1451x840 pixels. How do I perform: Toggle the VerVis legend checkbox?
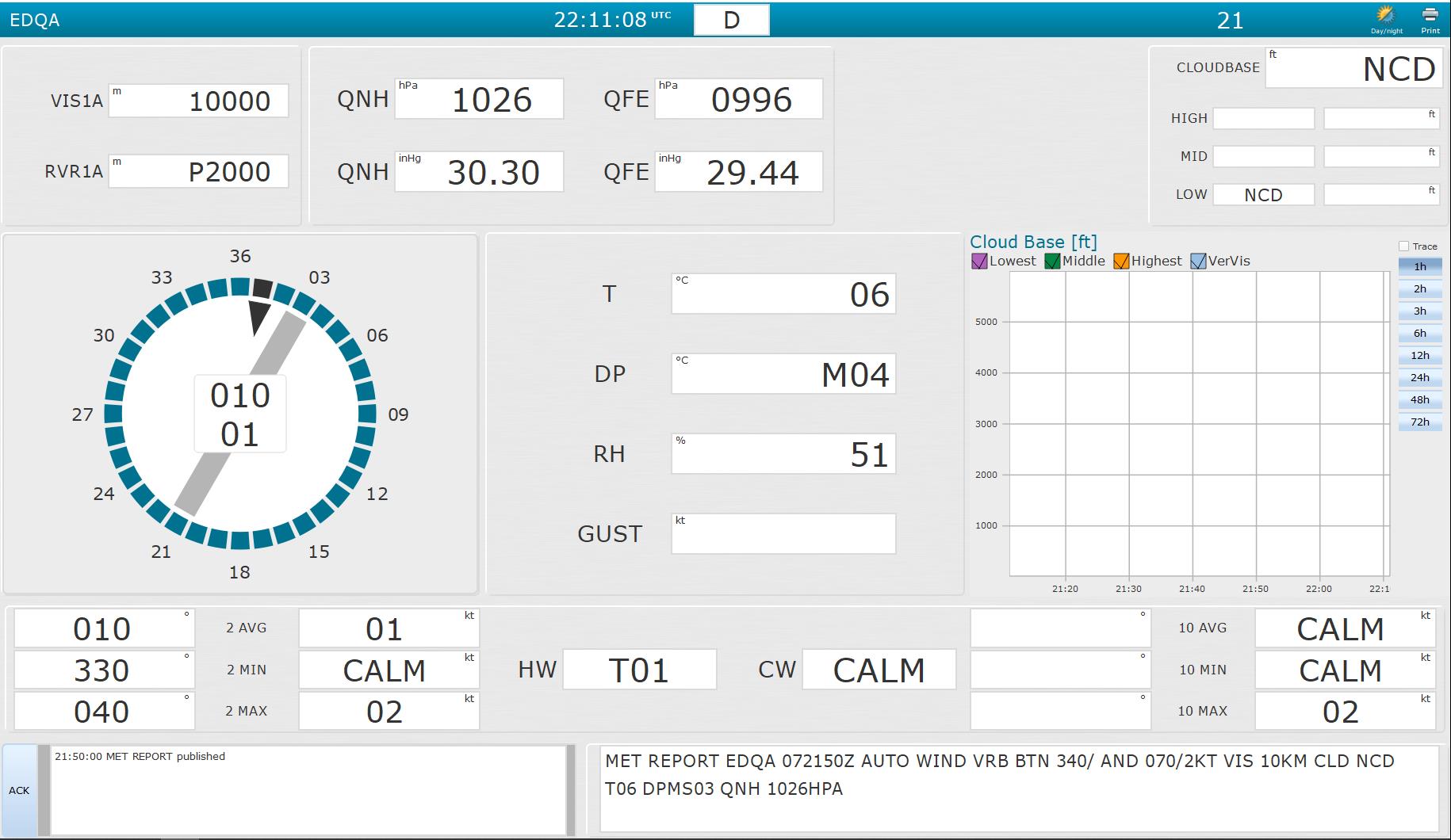tap(1198, 262)
